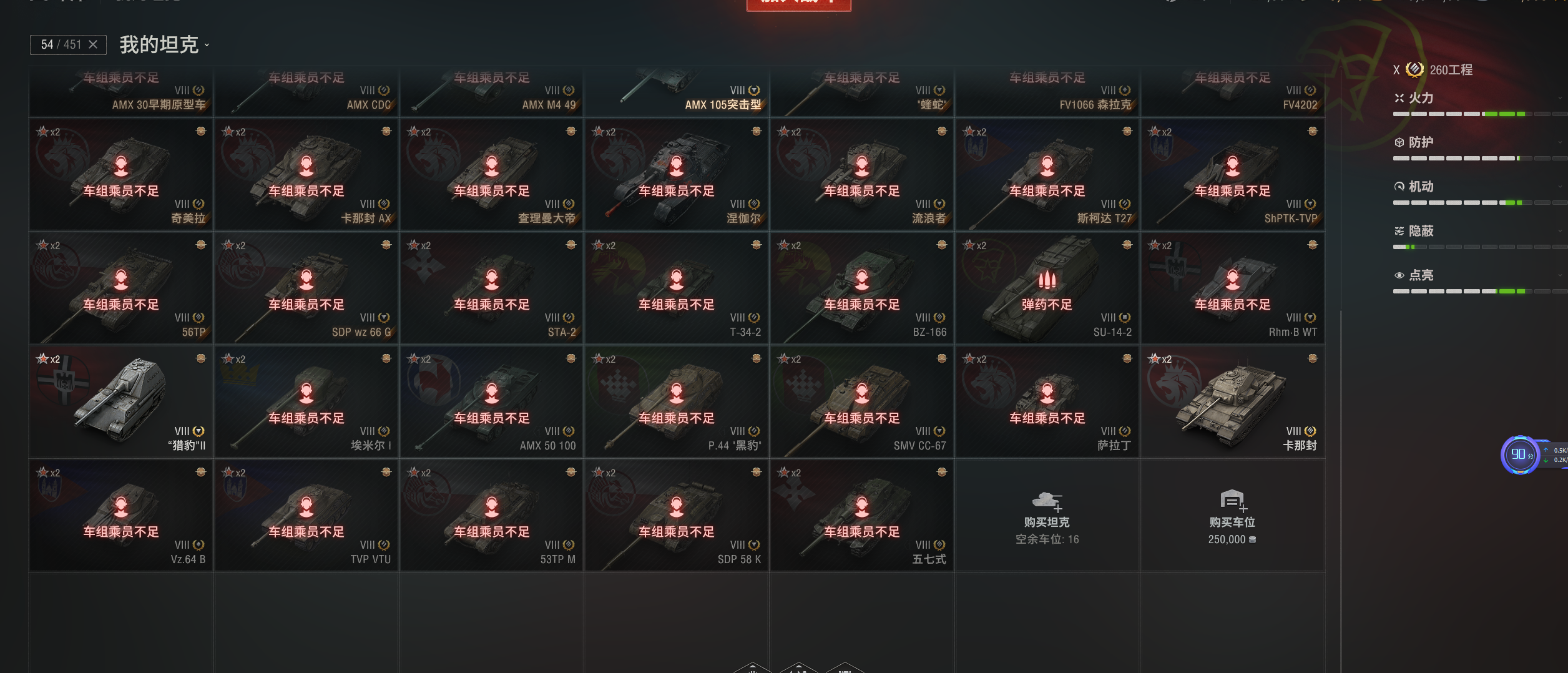Click the 购买车位 buy slot icon
Viewport: 1568px width, 673px height.
1232,501
